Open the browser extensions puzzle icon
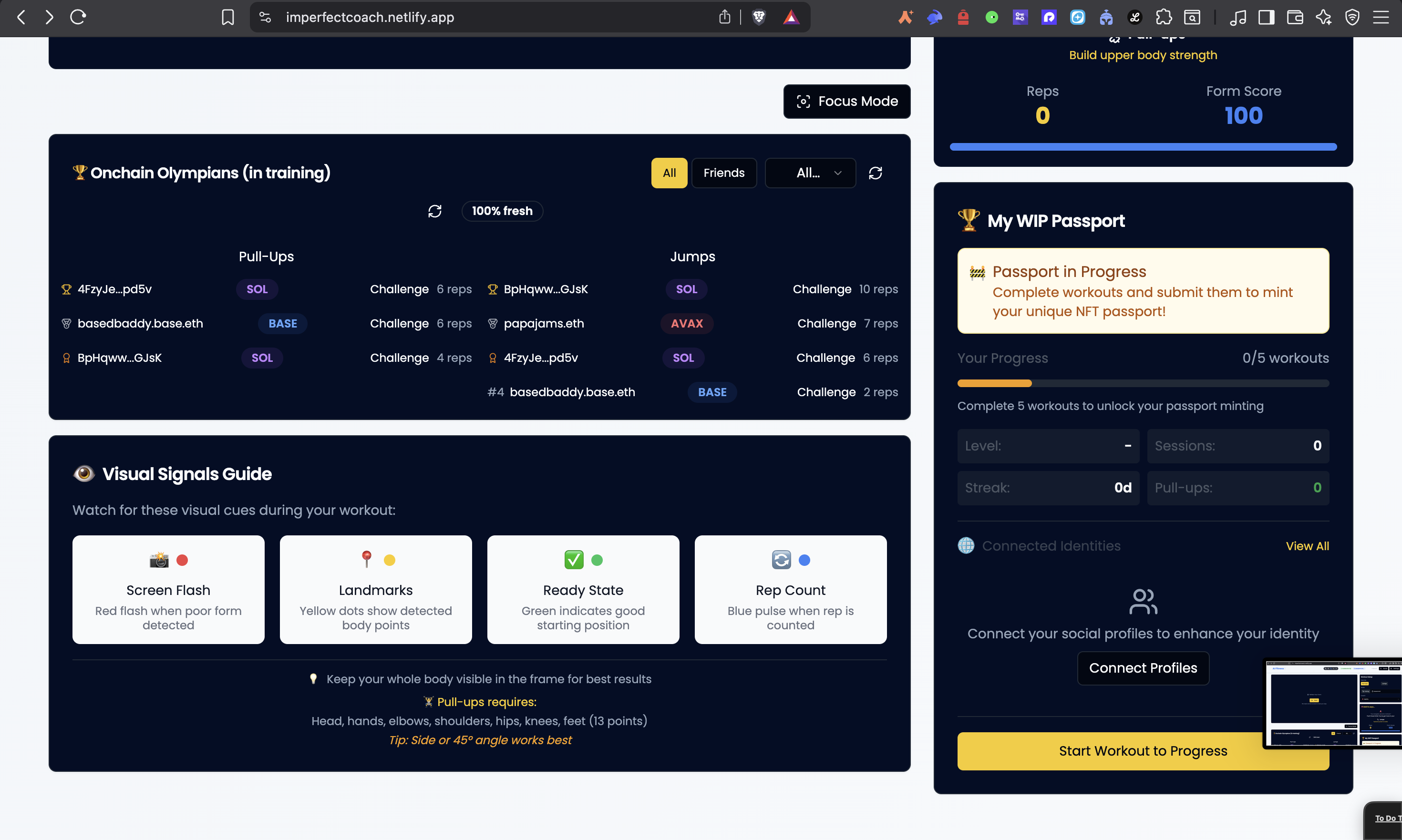Image resolution: width=1402 pixels, height=840 pixels. (x=1164, y=17)
